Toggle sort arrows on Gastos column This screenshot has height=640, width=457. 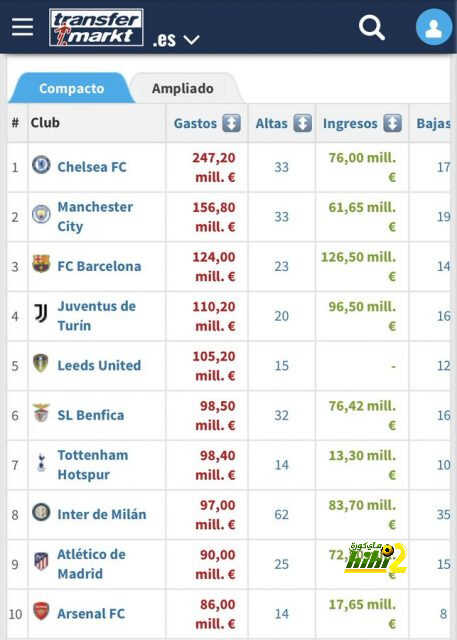click(231, 123)
